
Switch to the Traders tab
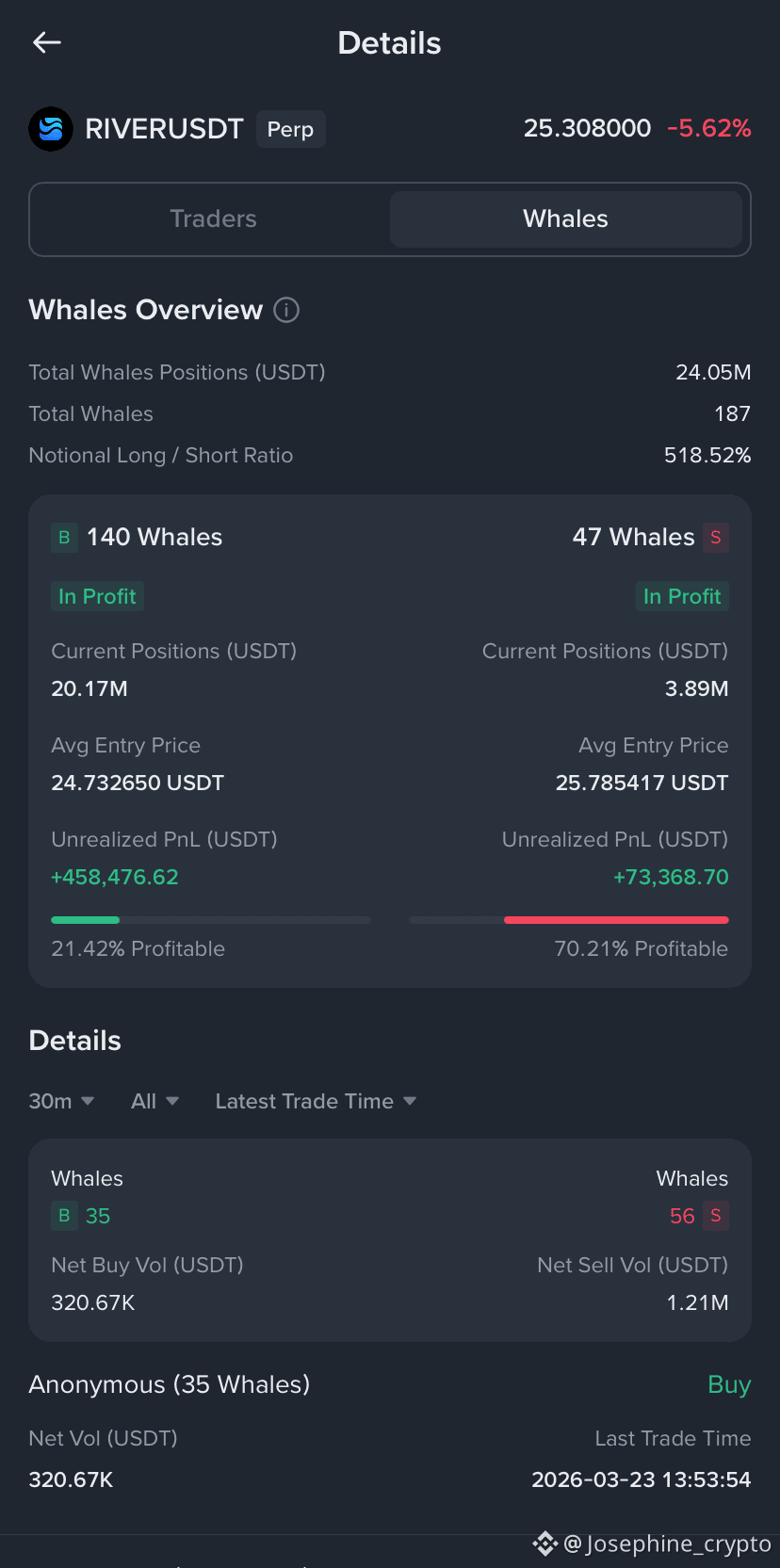(214, 219)
